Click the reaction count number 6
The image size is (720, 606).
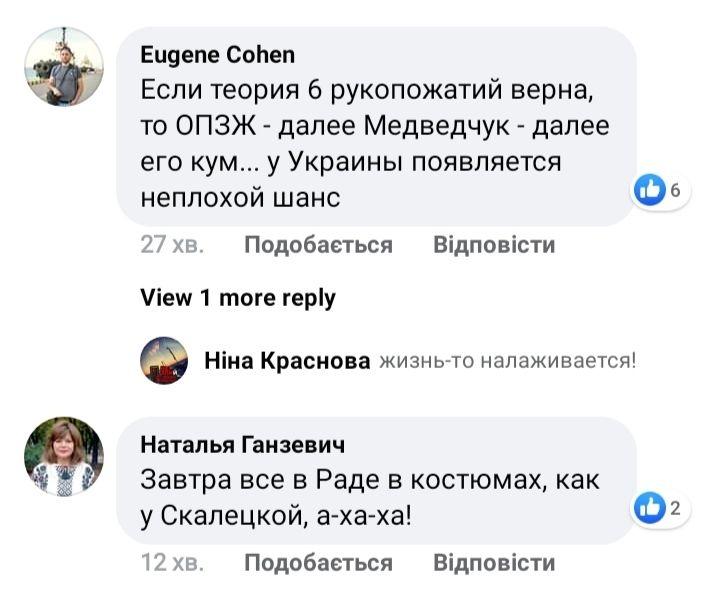click(675, 190)
